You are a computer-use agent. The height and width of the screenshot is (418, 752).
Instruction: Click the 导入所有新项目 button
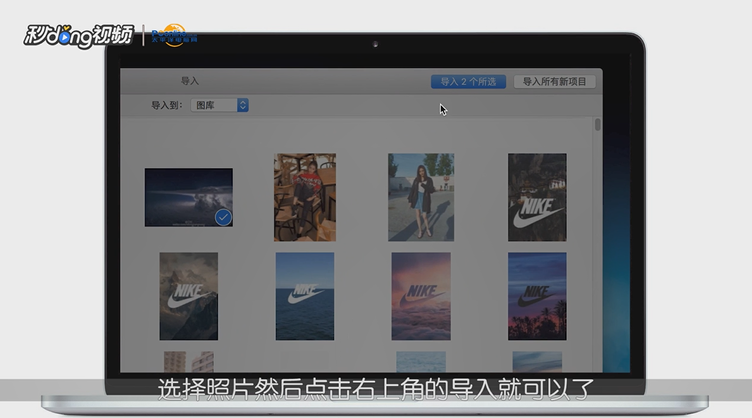[554, 81]
